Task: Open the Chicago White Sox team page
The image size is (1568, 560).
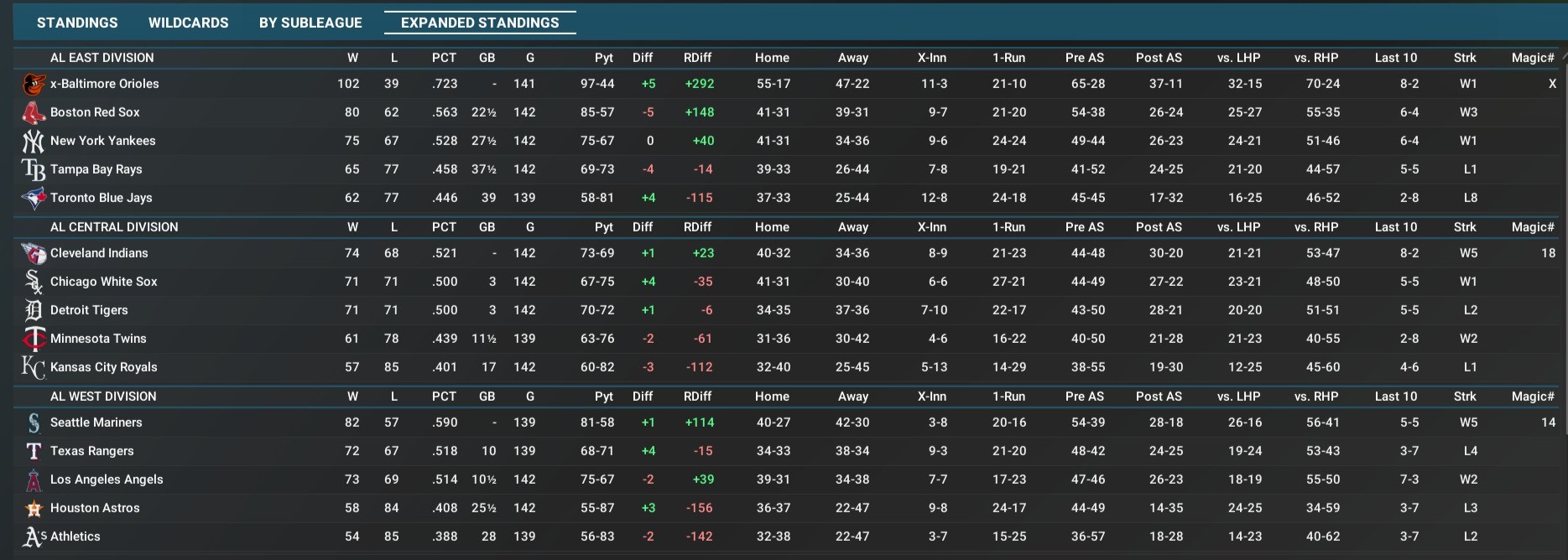Action: (x=103, y=282)
